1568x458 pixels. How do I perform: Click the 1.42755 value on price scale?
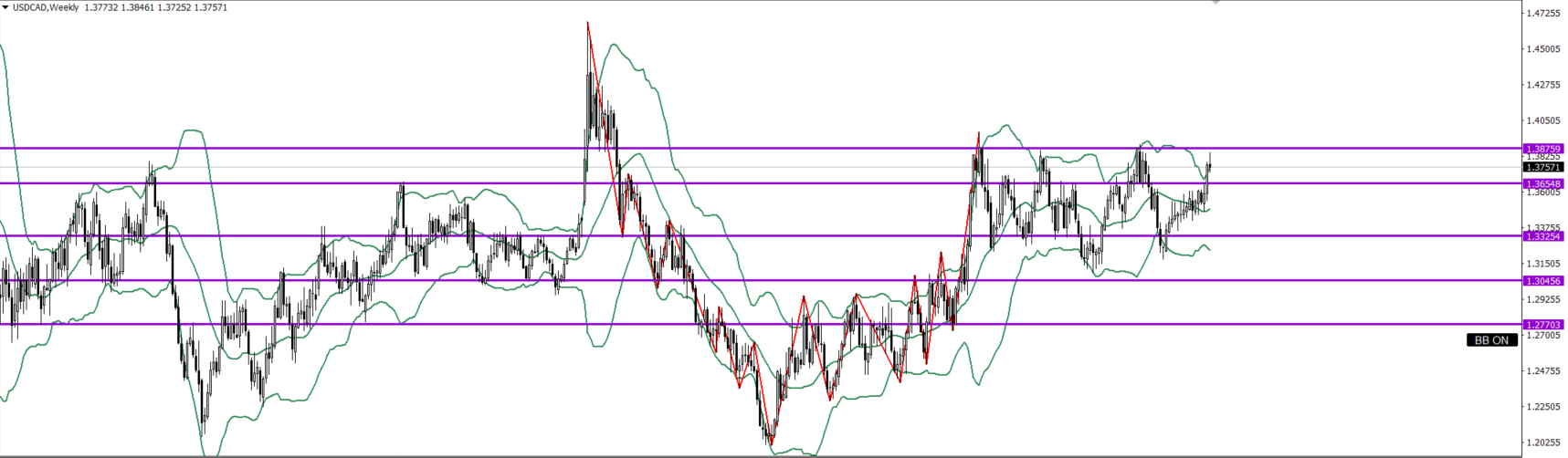pyautogui.click(x=1542, y=85)
